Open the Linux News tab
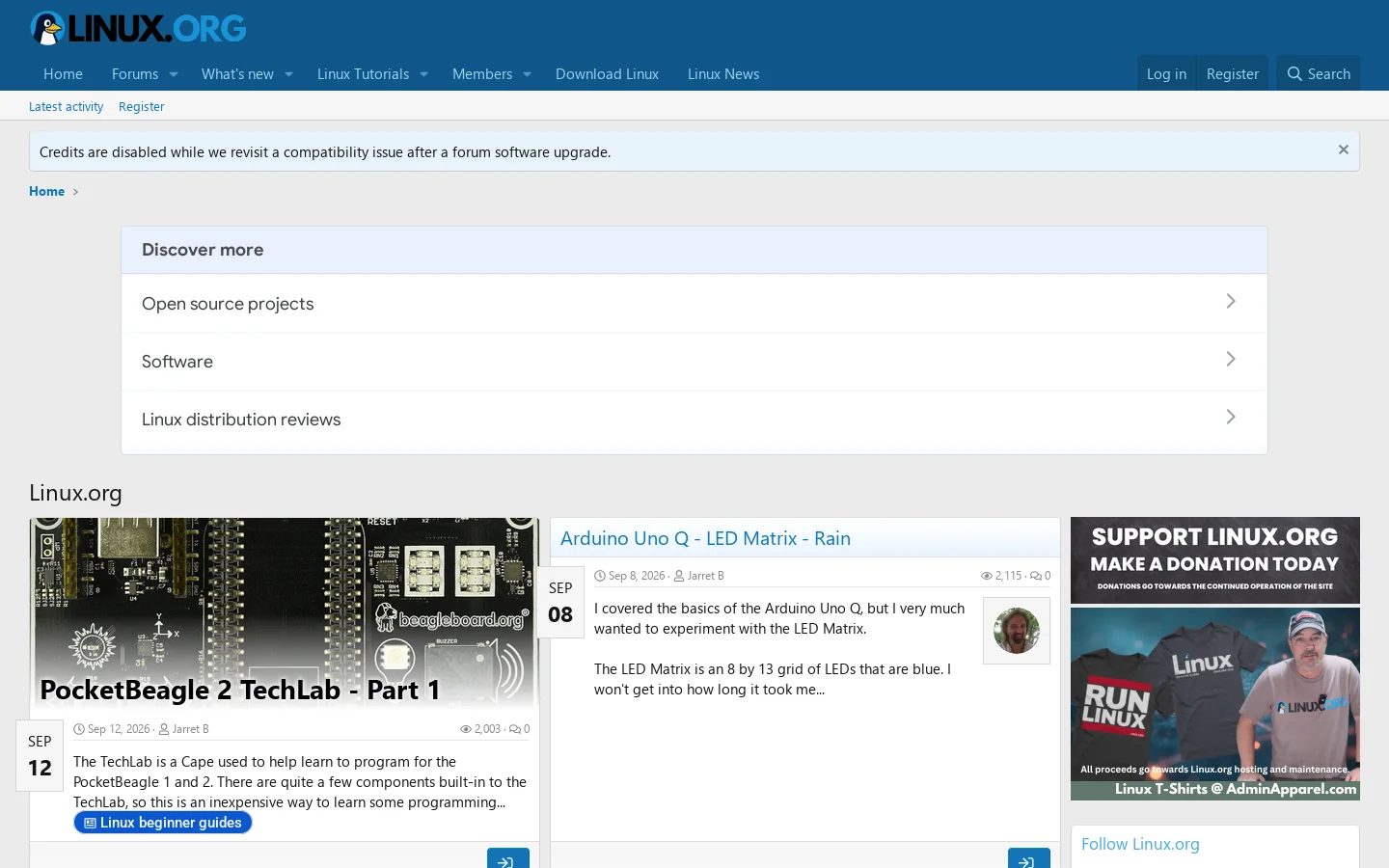This screenshot has height=868, width=1389. pyautogui.click(x=723, y=74)
